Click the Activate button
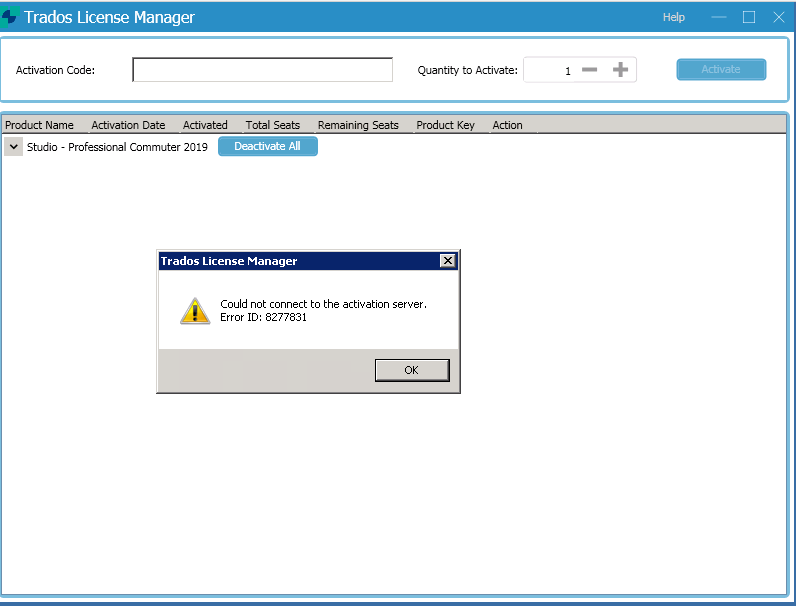796x606 pixels. point(721,70)
